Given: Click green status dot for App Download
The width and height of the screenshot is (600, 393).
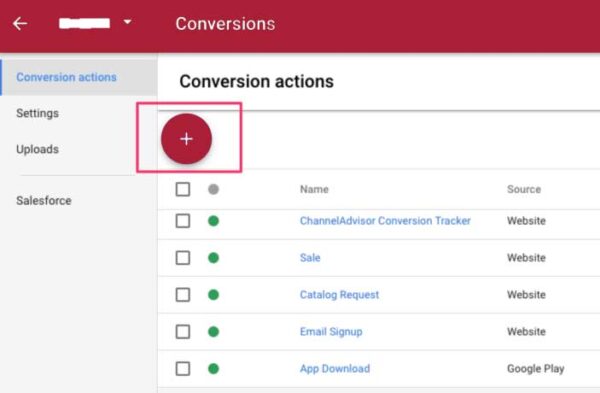Looking at the screenshot, I should tap(214, 369).
